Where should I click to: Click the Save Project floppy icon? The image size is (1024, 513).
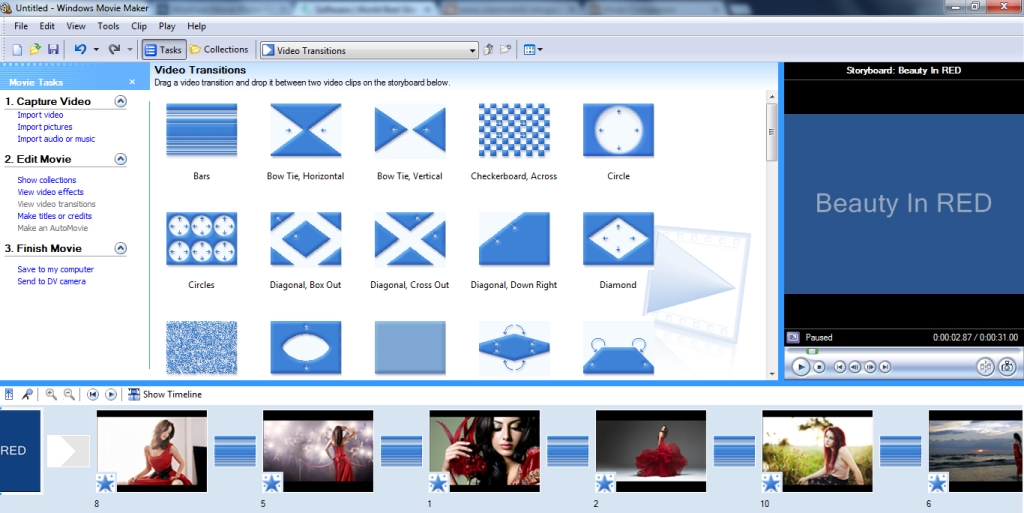click(54, 50)
